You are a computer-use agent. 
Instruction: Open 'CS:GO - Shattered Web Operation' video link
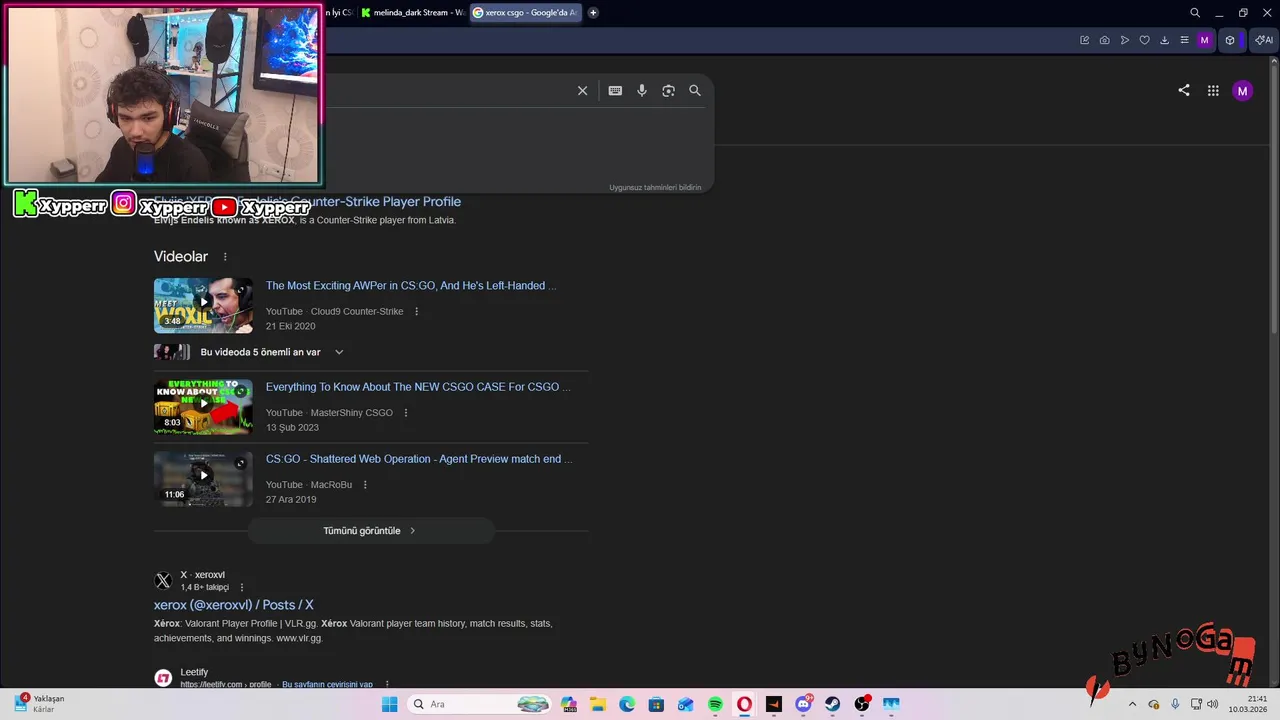click(419, 459)
